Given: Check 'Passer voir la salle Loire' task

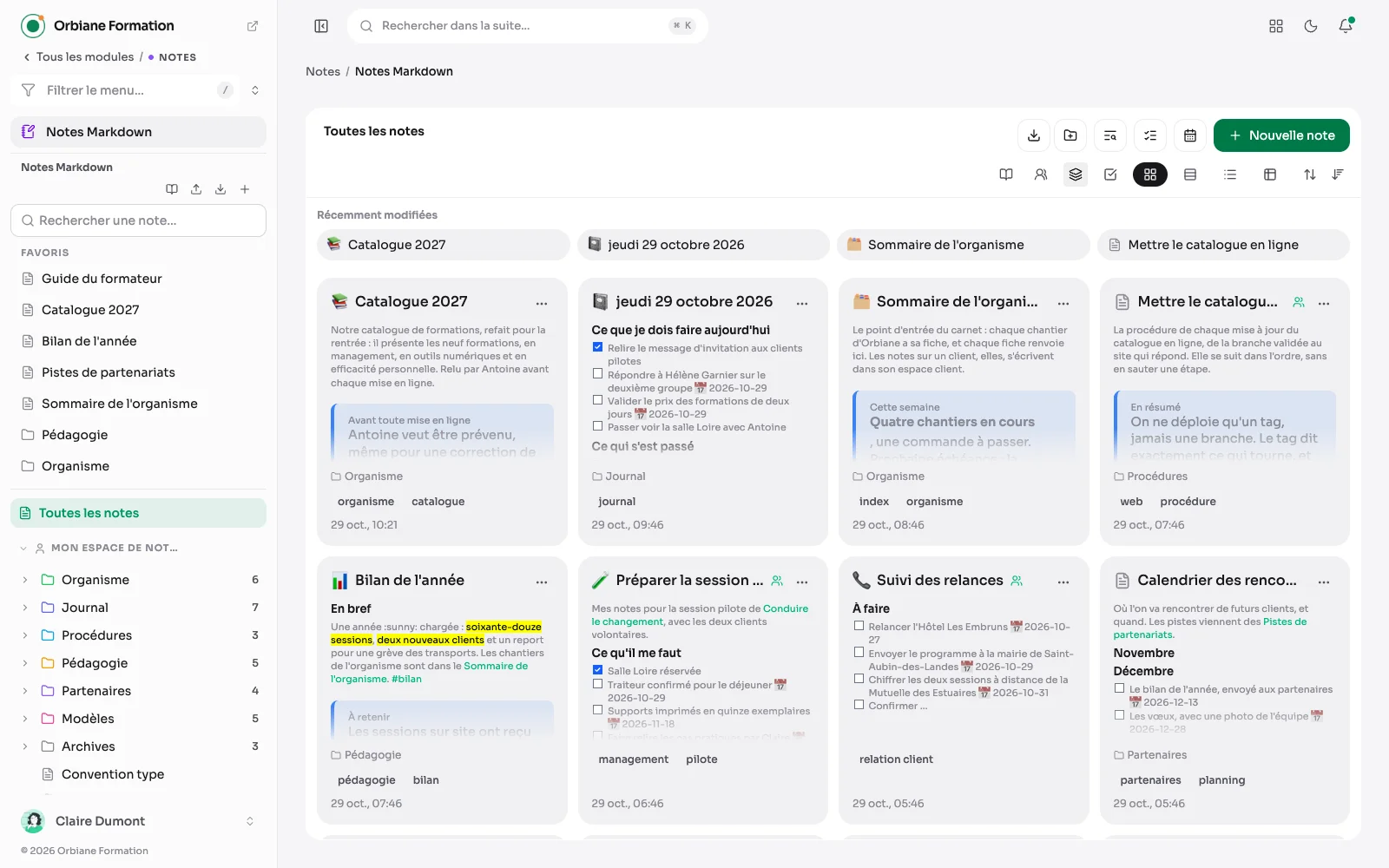Looking at the screenshot, I should coord(597,426).
